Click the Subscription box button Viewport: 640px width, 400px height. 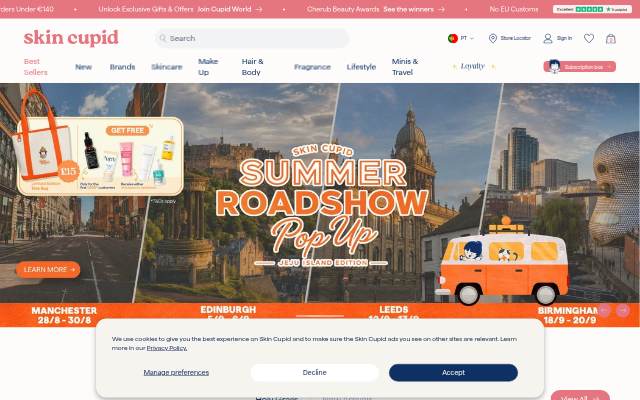[580, 67]
